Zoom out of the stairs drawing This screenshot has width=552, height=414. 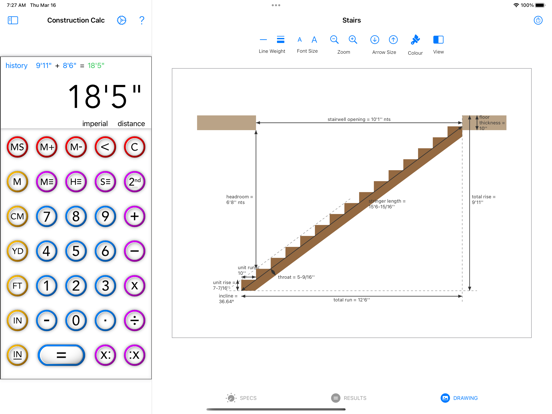[x=334, y=39]
